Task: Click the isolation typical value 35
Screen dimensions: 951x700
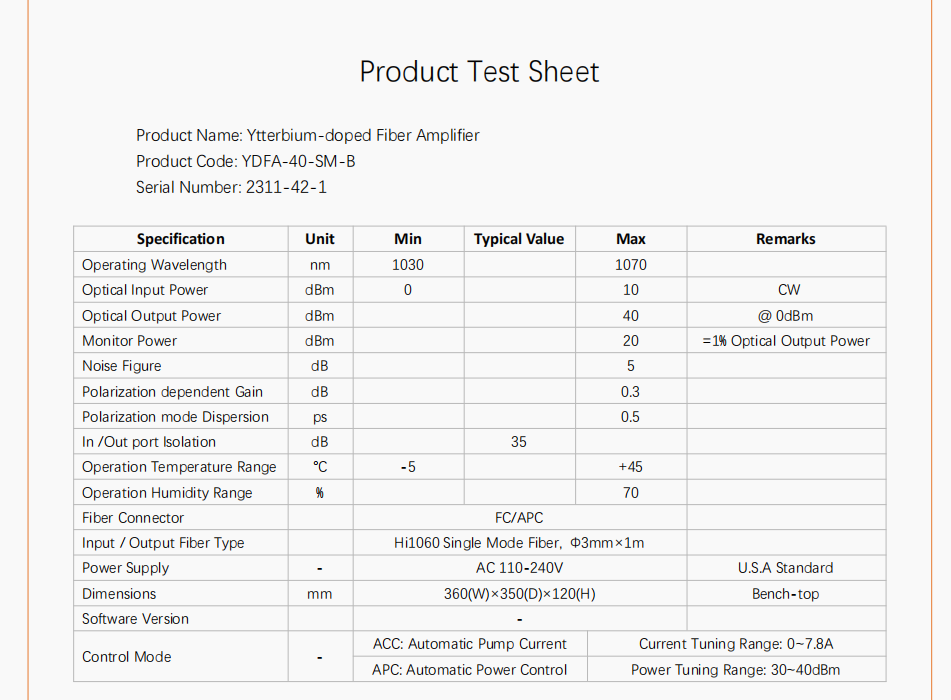Action: pyautogui.click(x=518, y=442)
